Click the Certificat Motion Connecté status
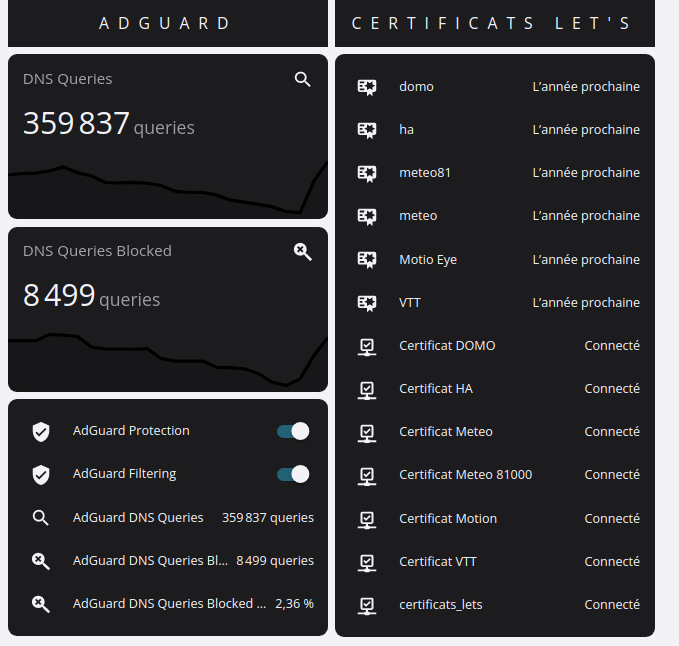 point(612,518)
